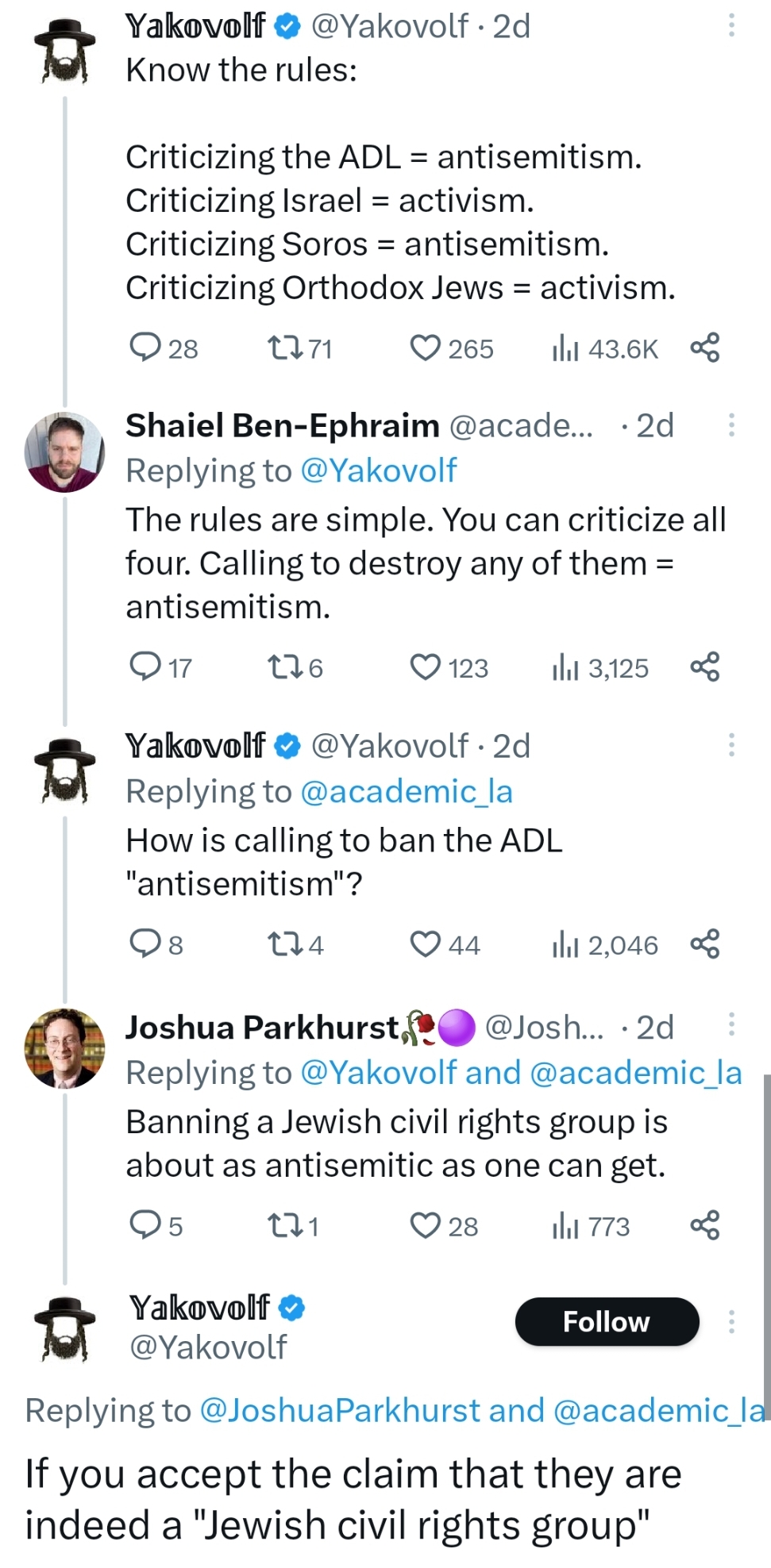The image size is (771, 1568).
Task: Open more options on Shaiel Ben-Ephraim's reply
Action: click(731, 426)
